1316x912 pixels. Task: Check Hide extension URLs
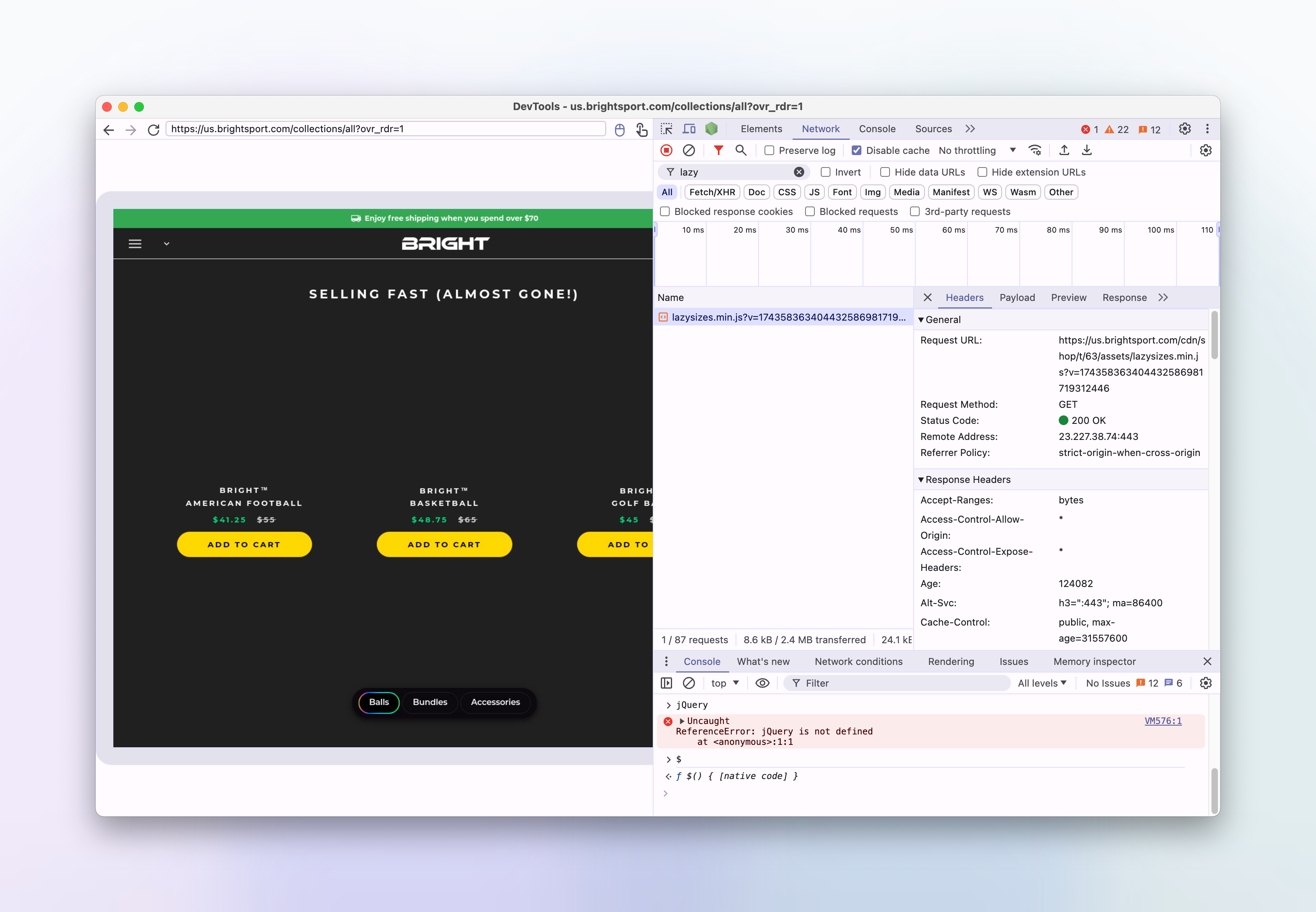point(983,172)
